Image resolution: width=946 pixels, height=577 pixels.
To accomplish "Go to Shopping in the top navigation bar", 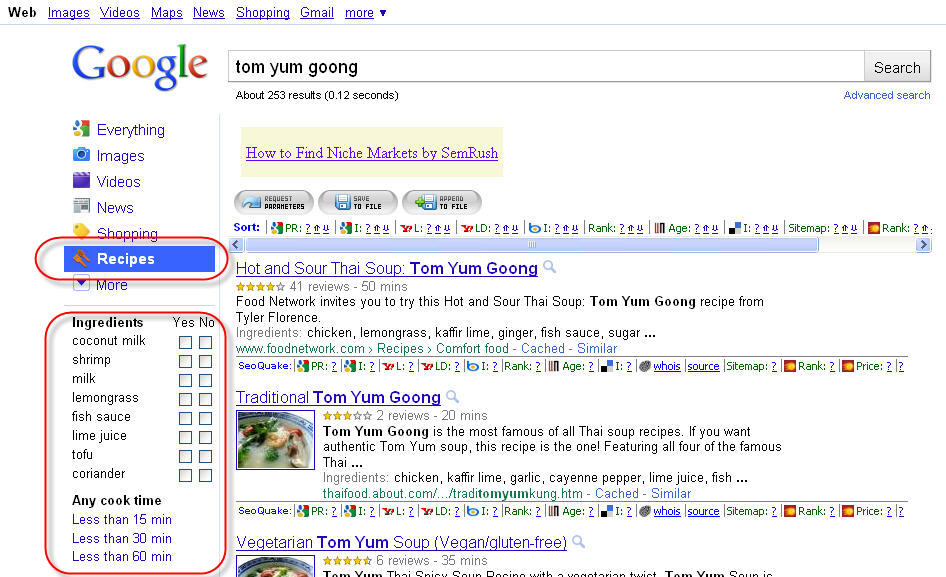I will pos(262,12).
